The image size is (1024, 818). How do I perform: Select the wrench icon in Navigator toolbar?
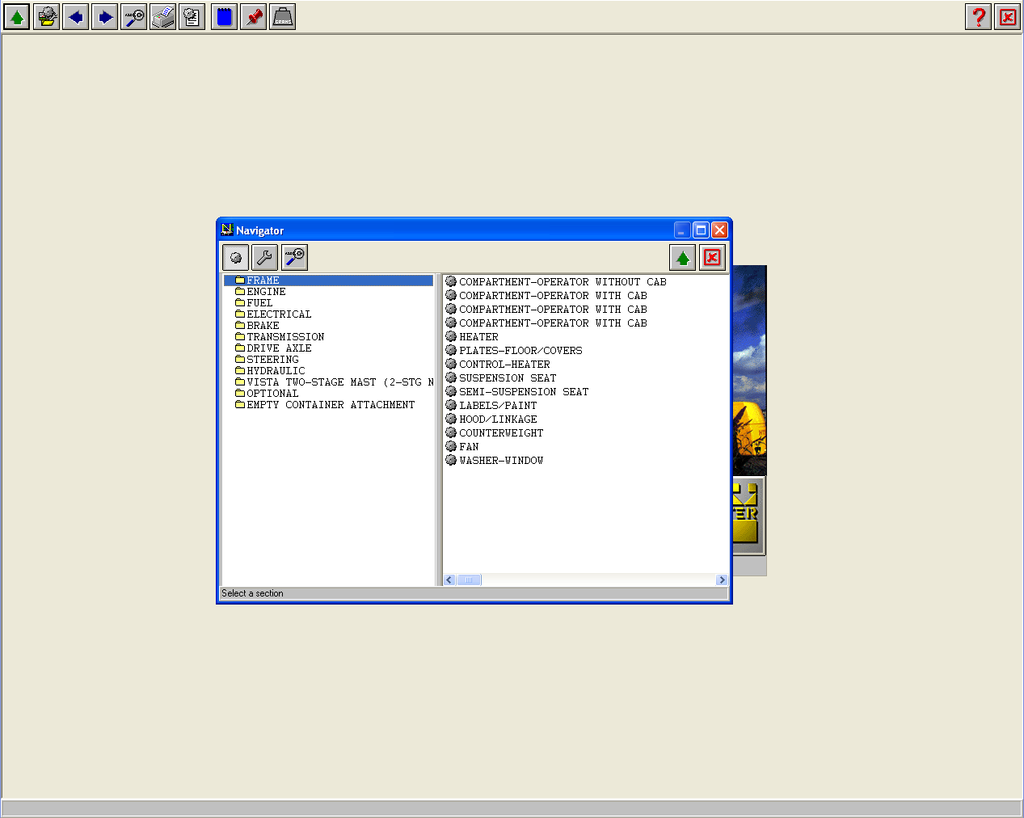click(x=265, y=258)
